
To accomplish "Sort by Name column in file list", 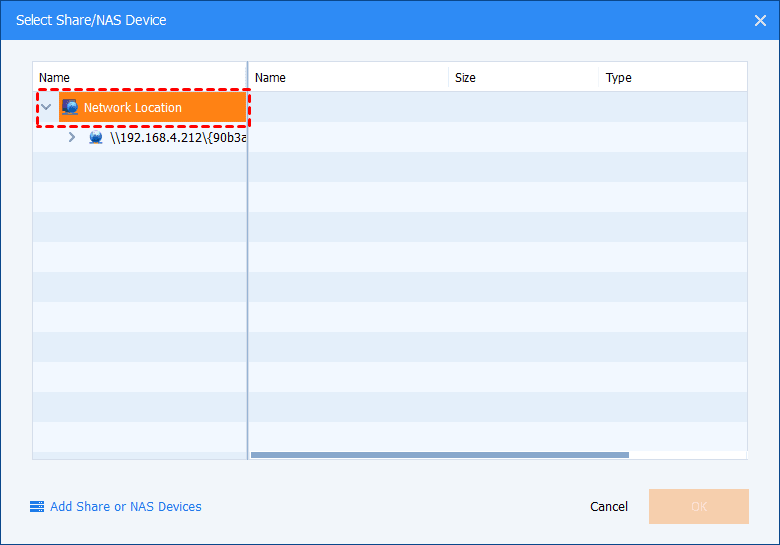I will 271,77.
